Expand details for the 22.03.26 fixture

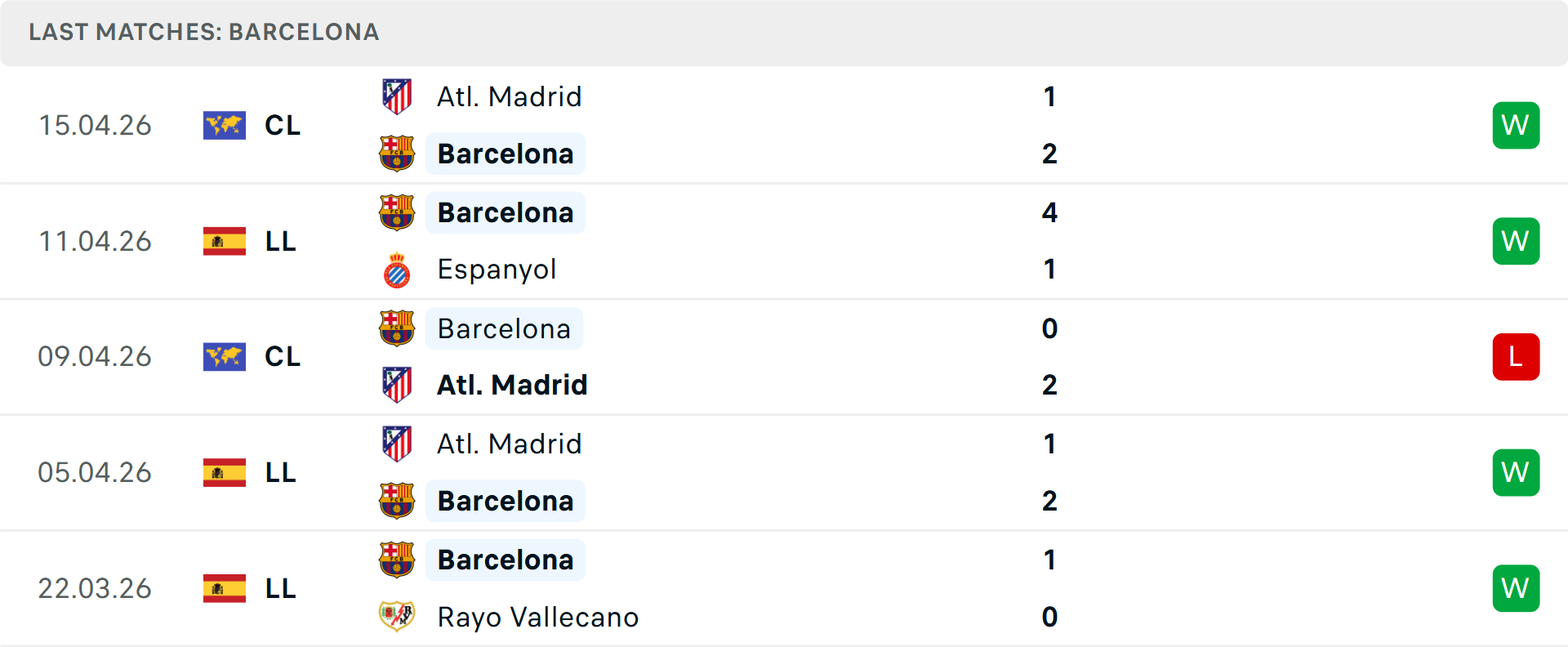point(784,588)
